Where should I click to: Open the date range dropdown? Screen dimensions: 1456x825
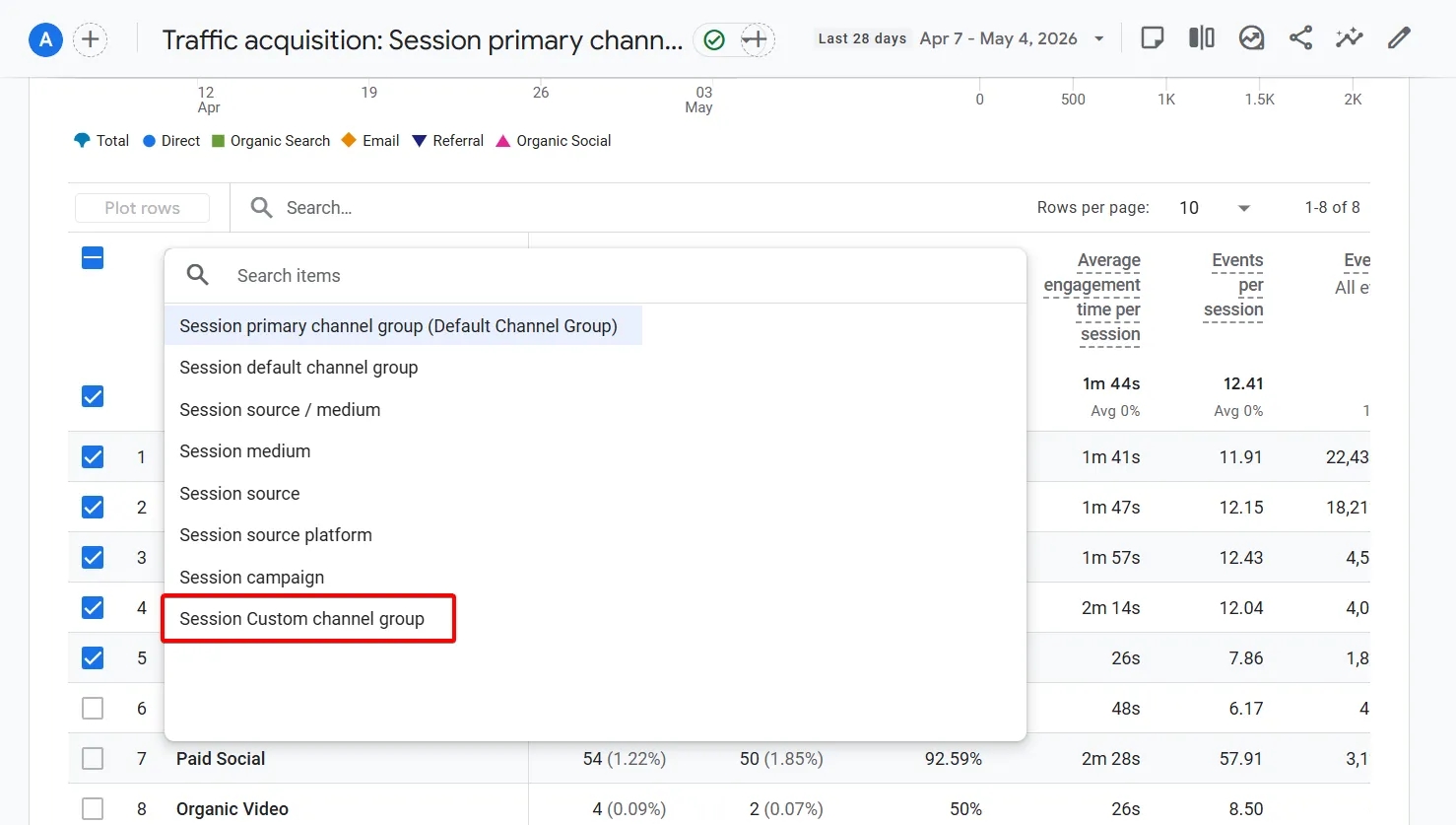click(x=961, y=38)
